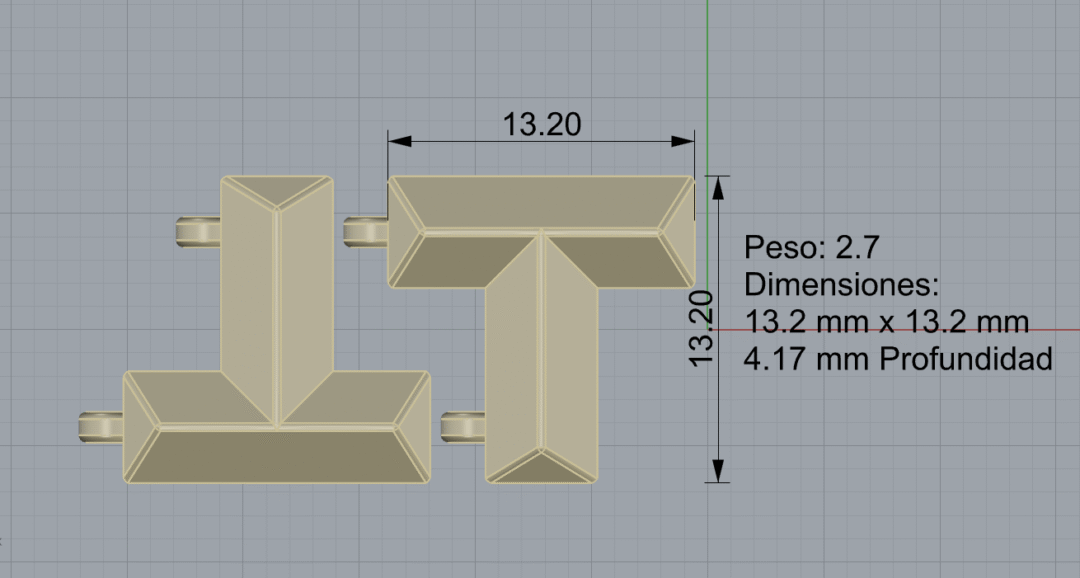Select the peg beside right T's lower stem

[462, 427]
